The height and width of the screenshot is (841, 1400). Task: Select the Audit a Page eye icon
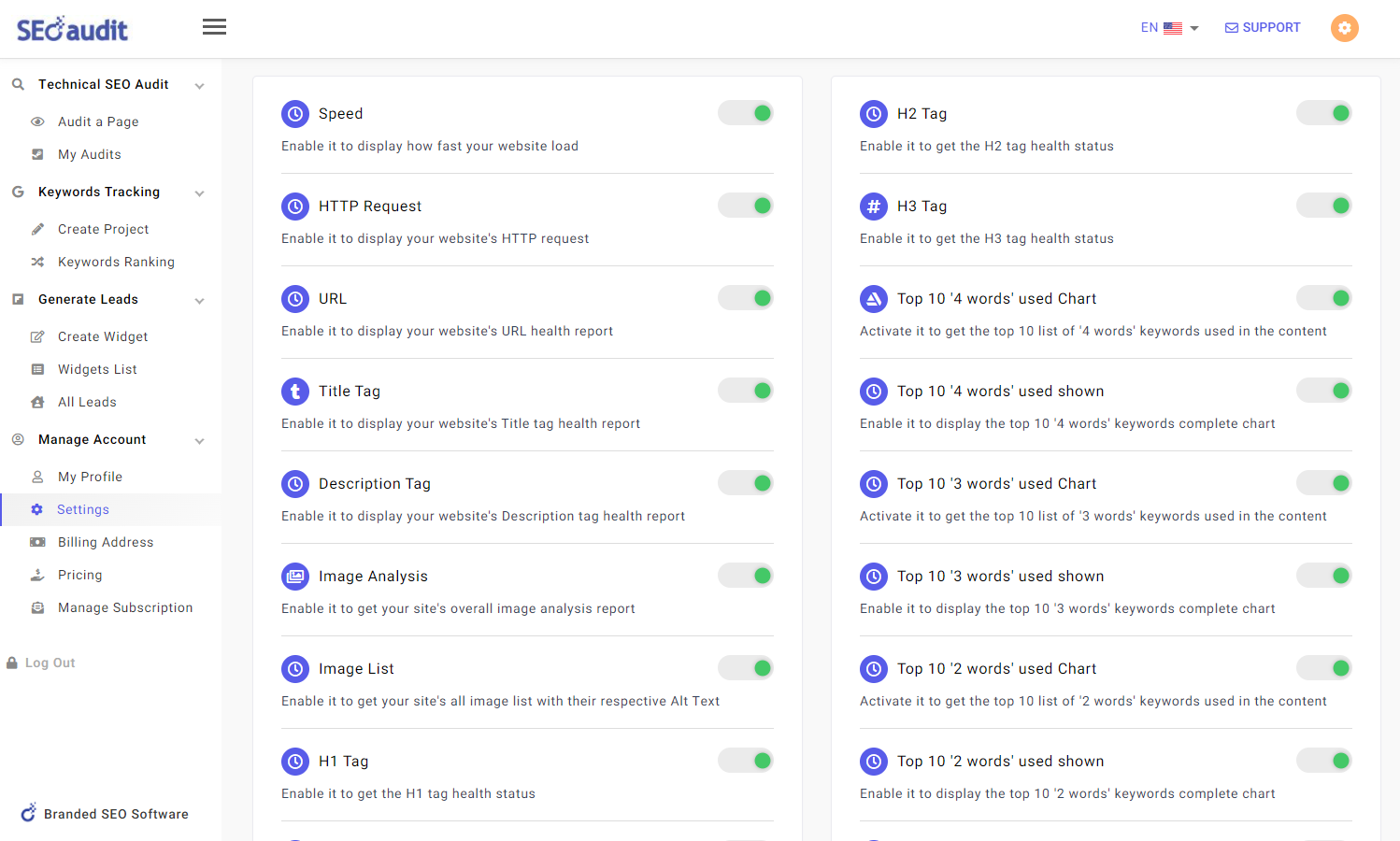(x=36, y=121)
